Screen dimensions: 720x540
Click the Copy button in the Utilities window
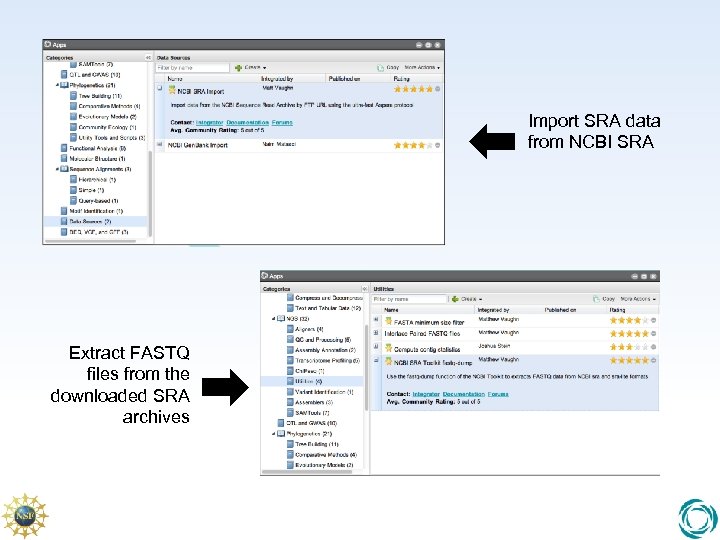(604, 299)
